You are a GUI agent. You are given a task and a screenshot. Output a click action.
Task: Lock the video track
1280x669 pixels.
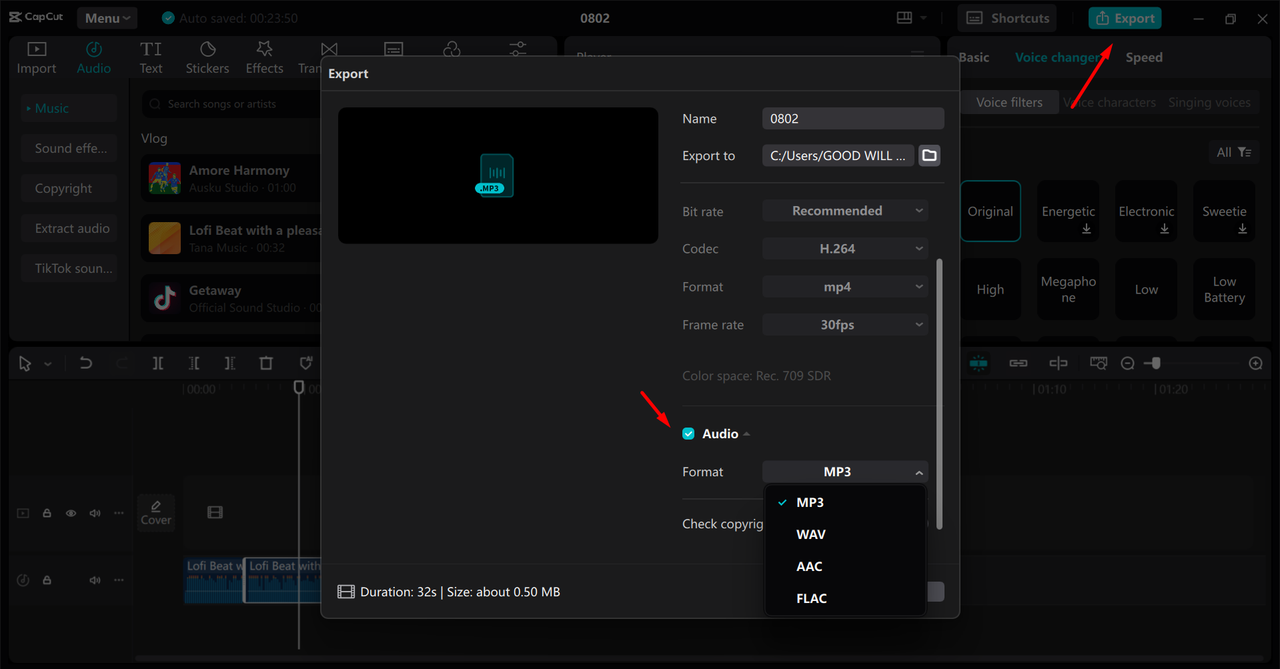pos(47,513)
